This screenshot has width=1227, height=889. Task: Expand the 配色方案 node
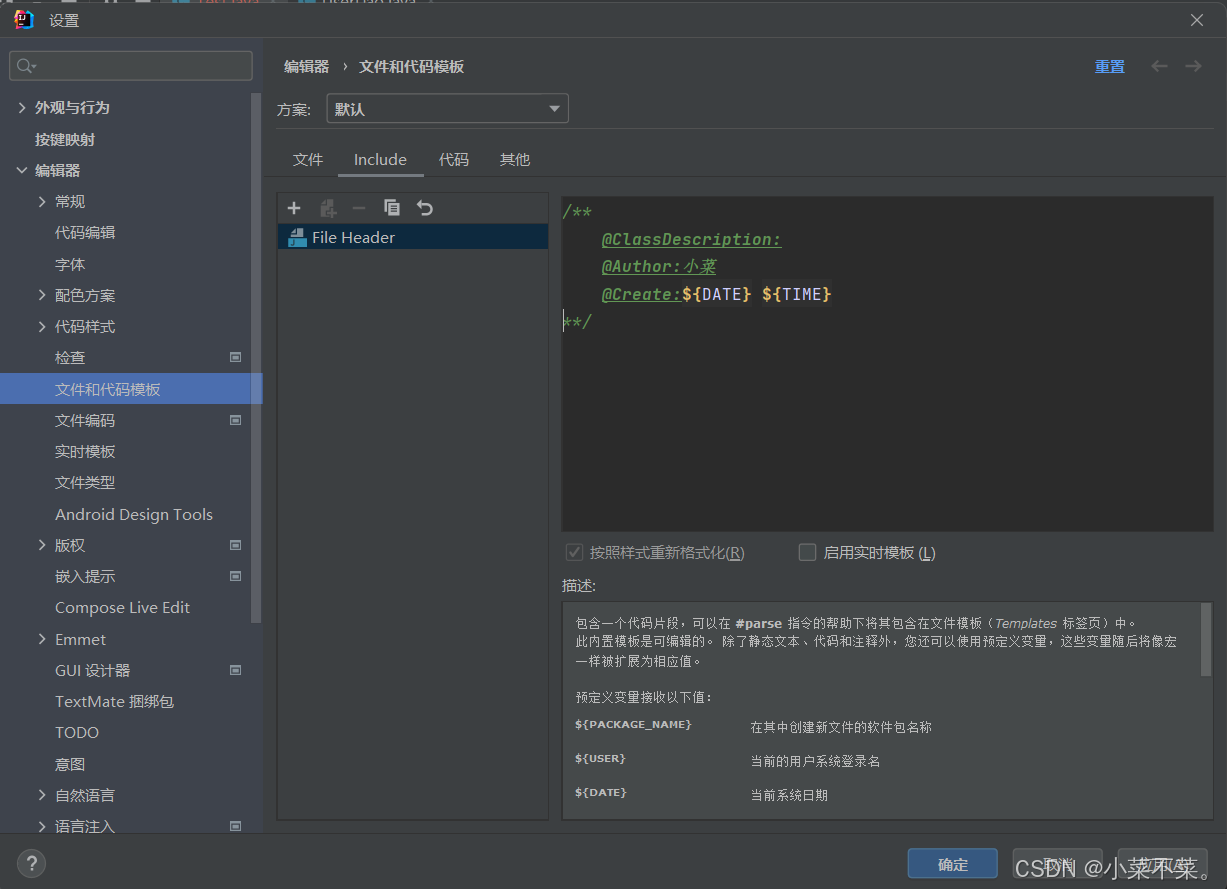(42, 295)
